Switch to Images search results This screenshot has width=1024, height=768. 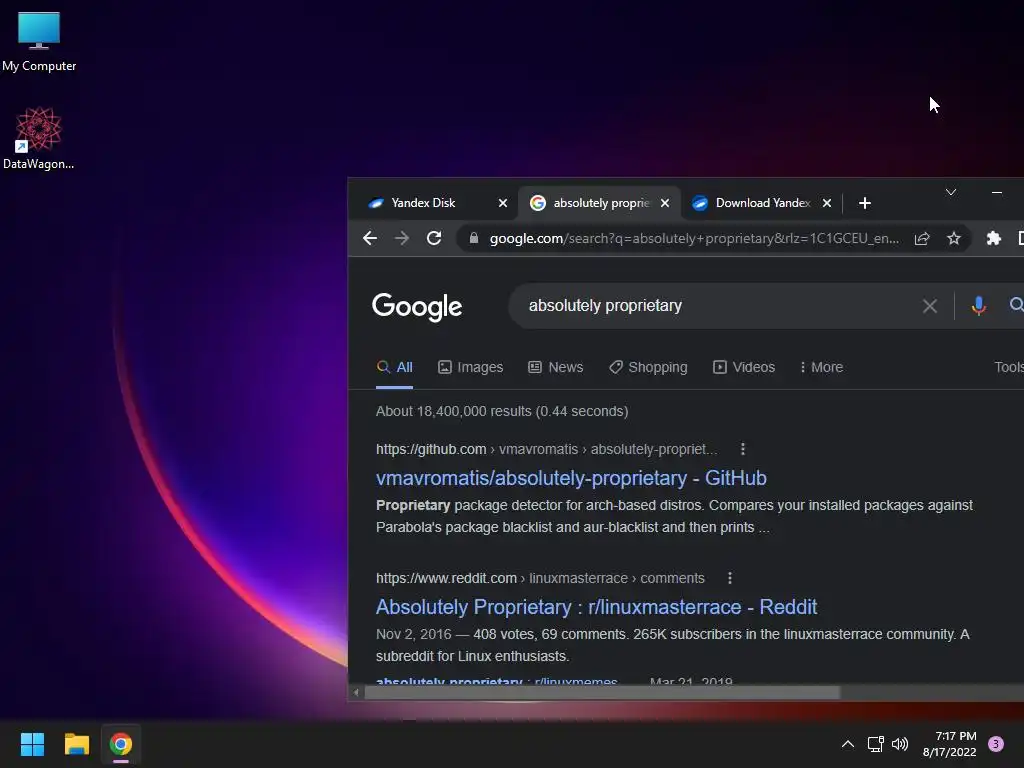(470, 367)
